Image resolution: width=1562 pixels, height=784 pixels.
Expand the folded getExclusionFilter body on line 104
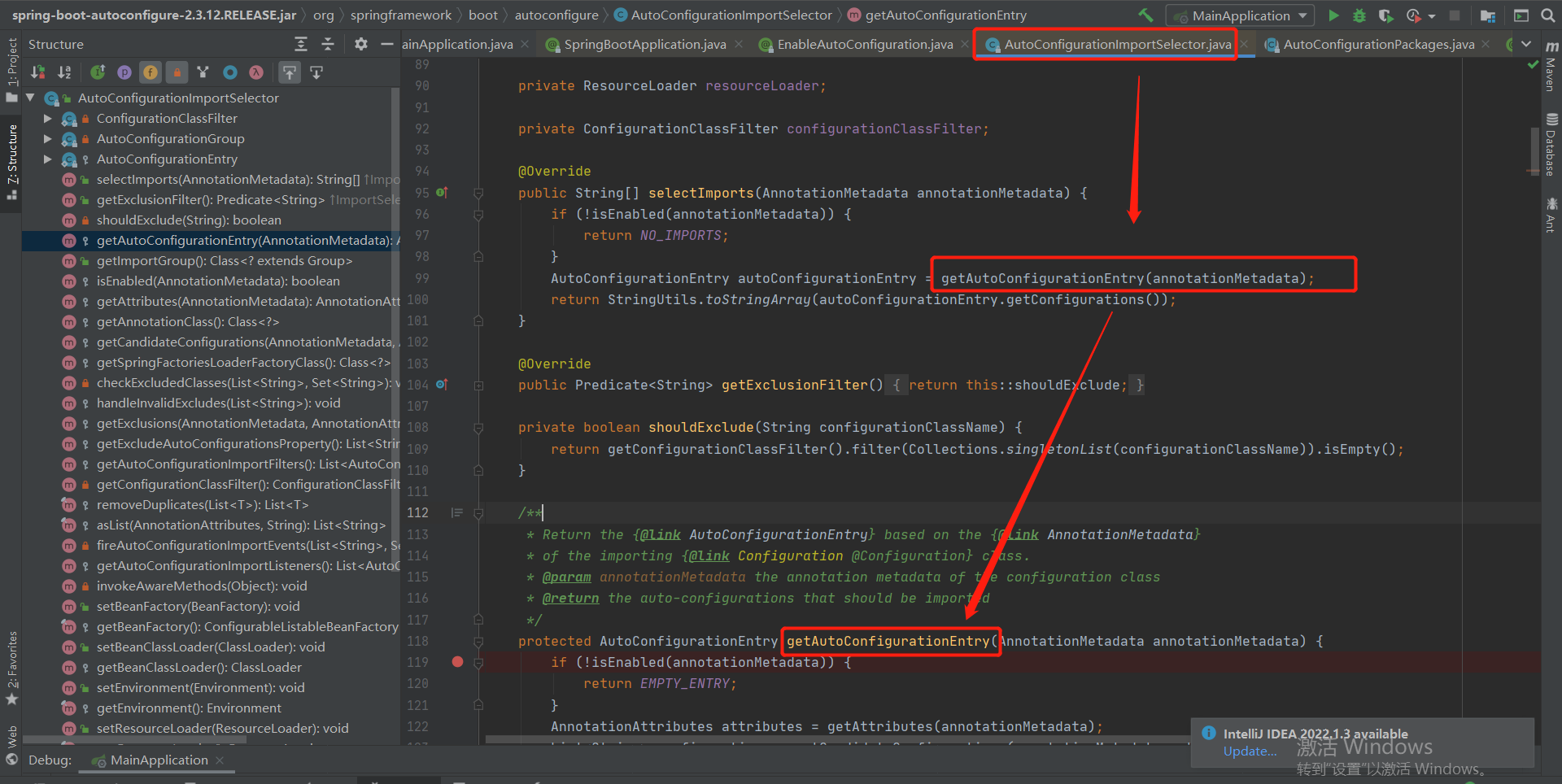click(478, 385)
